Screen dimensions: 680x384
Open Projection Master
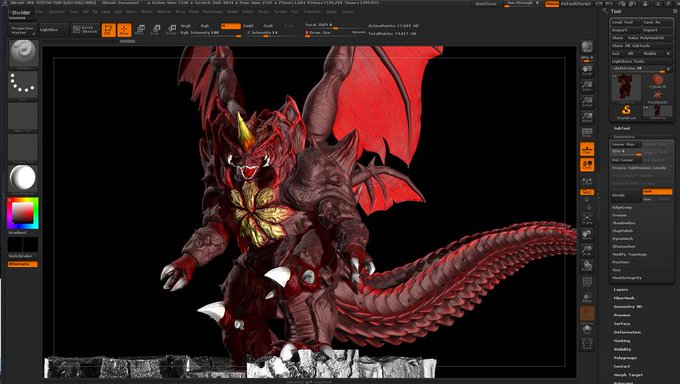coord(22,30)
